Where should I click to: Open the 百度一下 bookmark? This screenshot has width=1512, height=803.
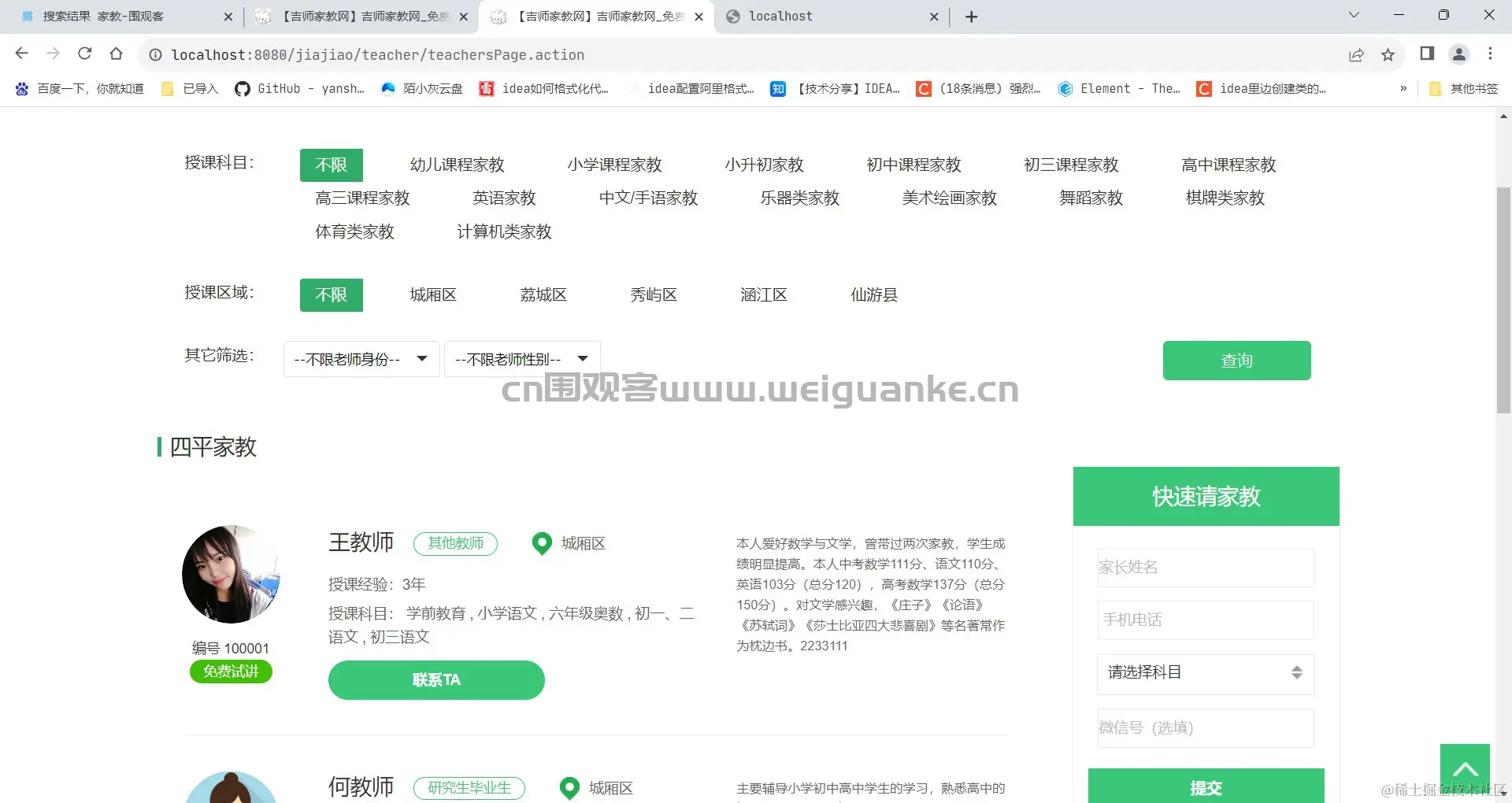pyautogui.click(x=80, y=89)
